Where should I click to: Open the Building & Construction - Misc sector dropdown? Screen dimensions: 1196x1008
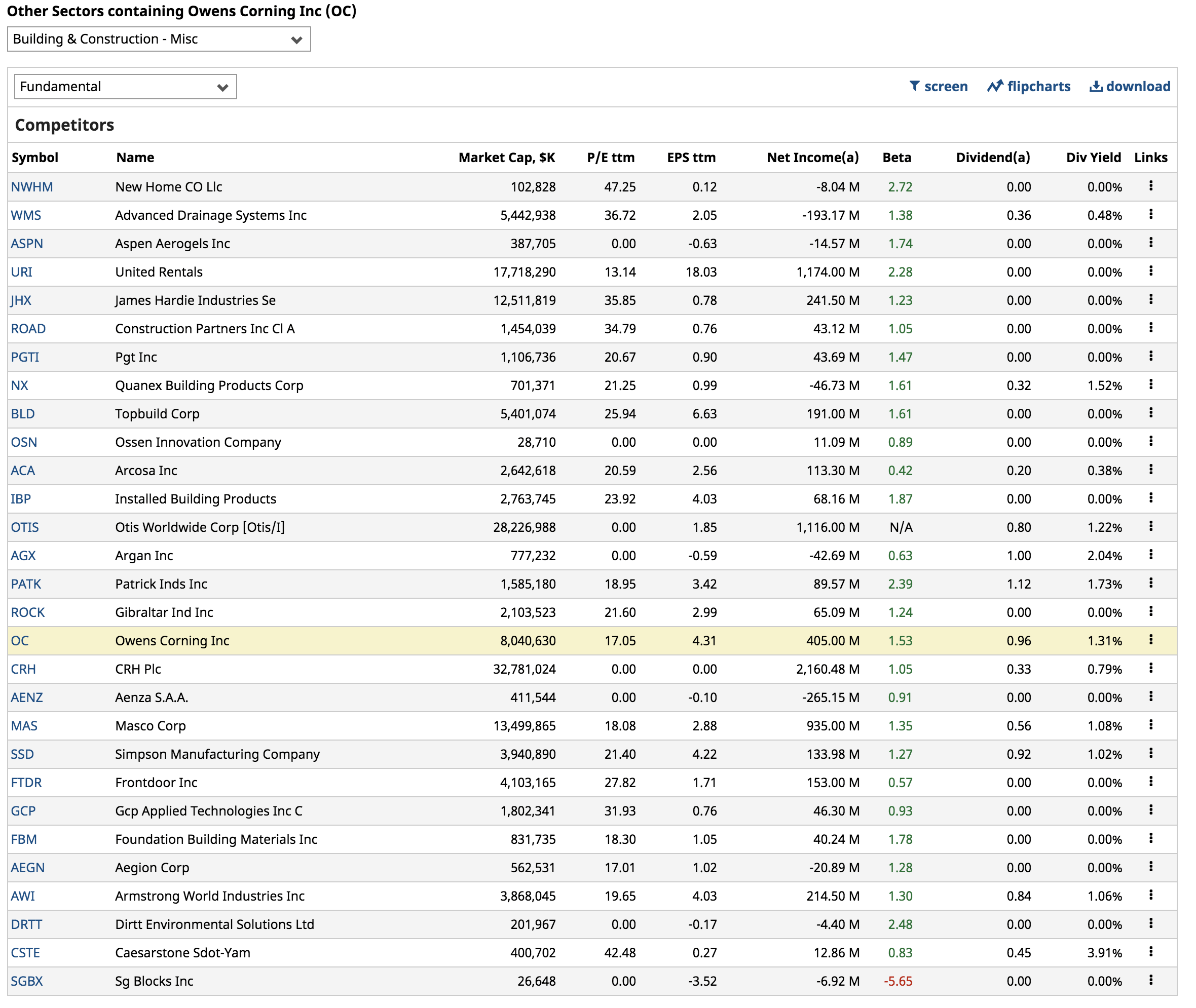coord(159,39)
